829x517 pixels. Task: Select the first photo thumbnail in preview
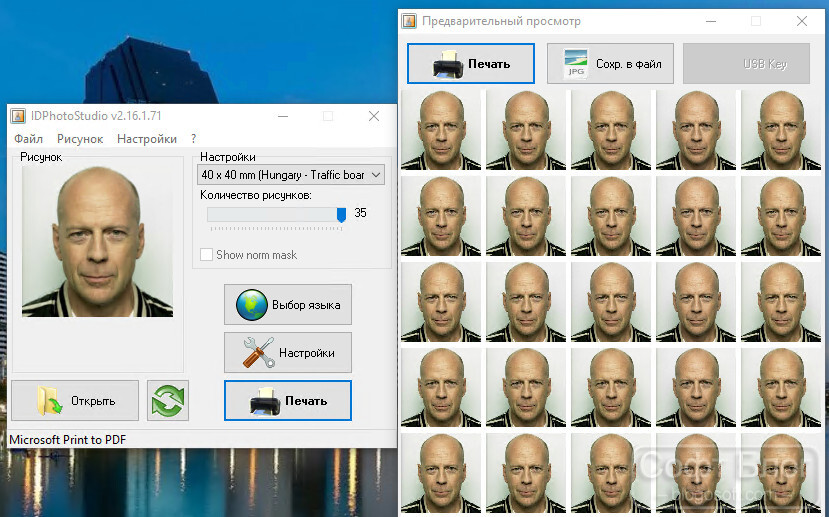pyautogui.click(x=441, y=130)
